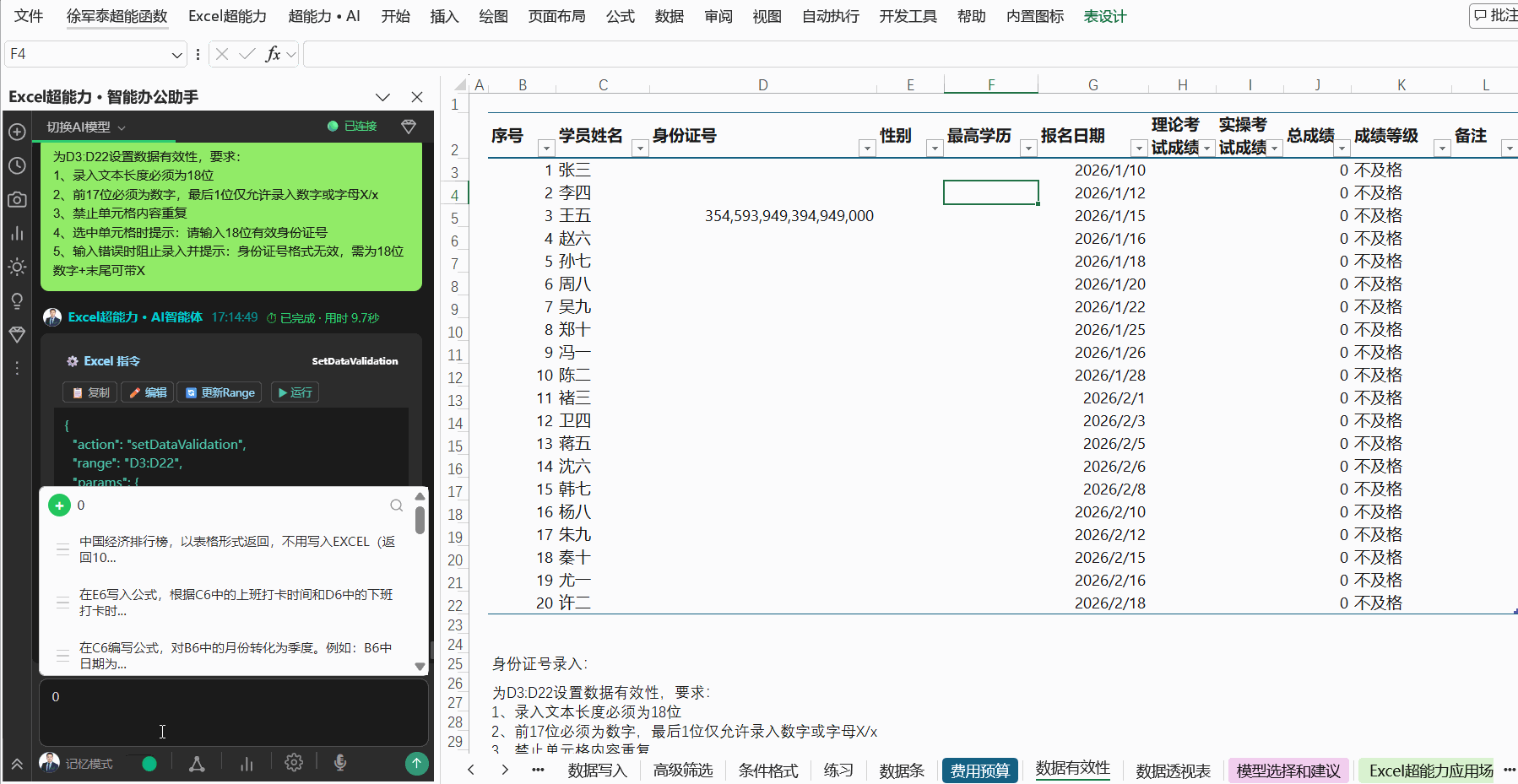Click the green send arrow button

pos(416,763)
